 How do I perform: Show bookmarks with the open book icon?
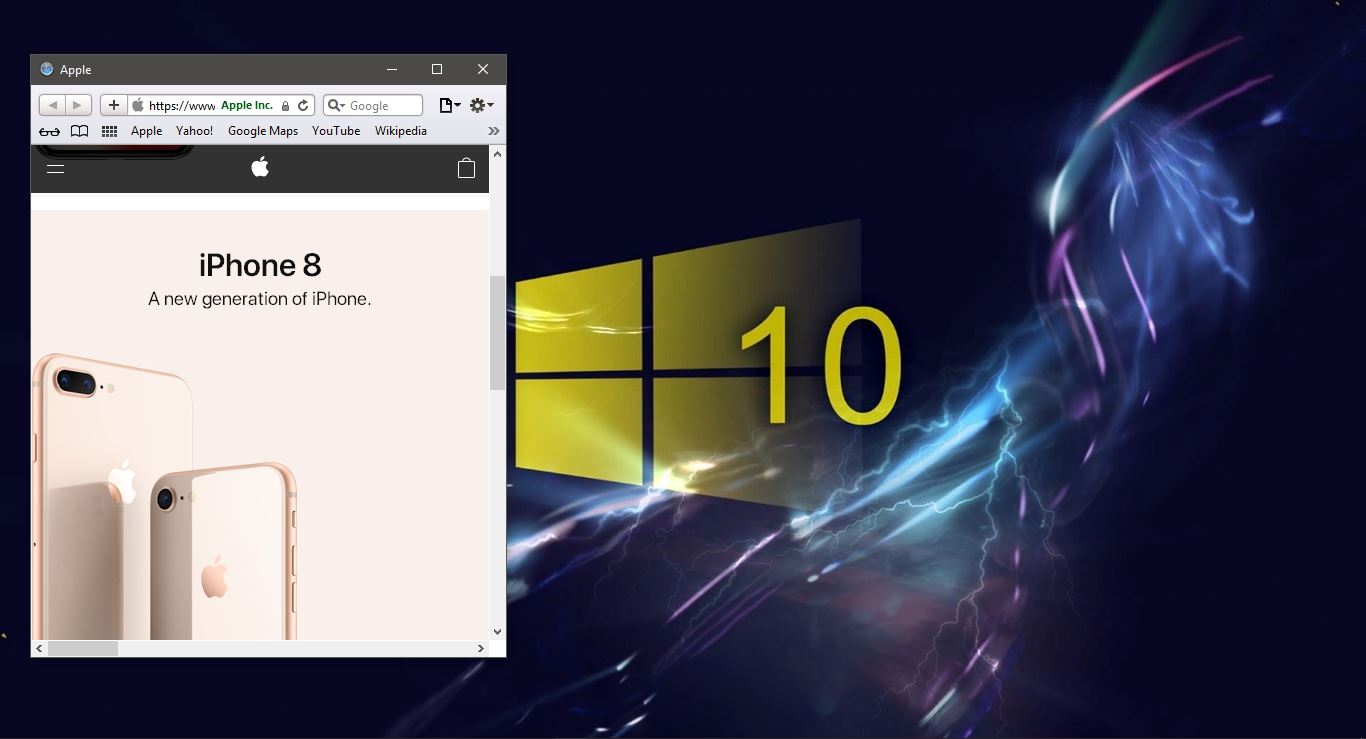pyautogui.click(x=79, y=131)
